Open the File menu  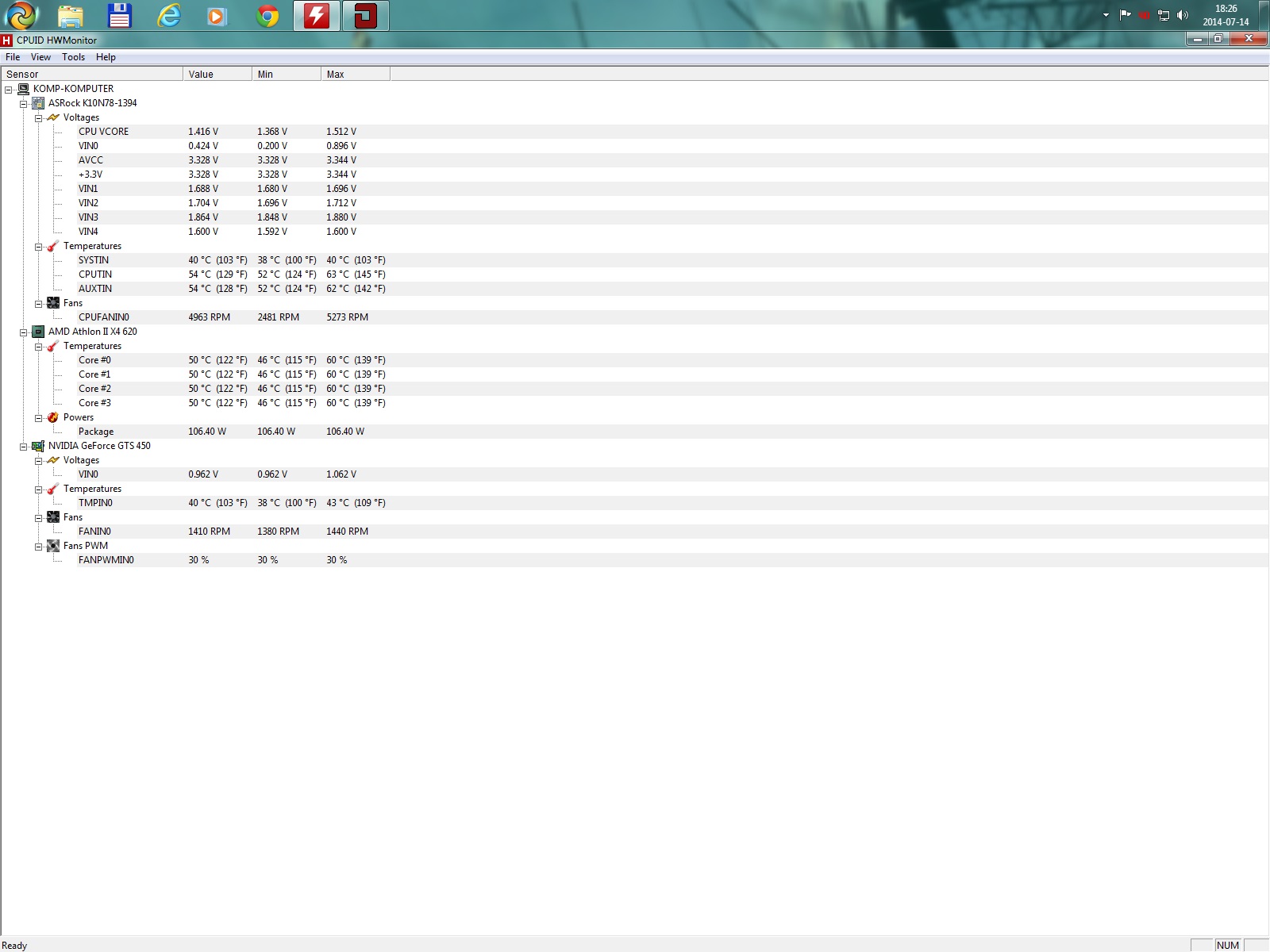(13, 57)
